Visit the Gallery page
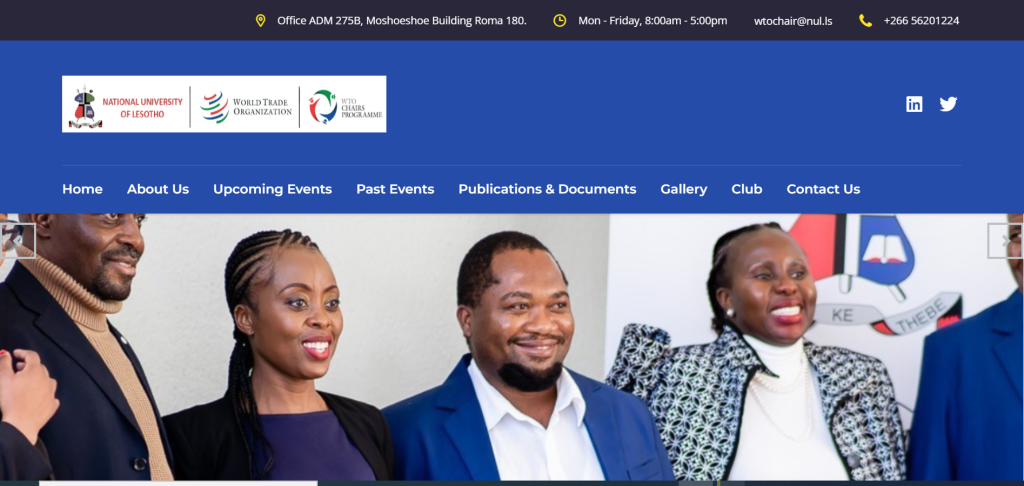The height and width of the screenshot is (486, 1024). pyautogui.click(x=684, y=189)
